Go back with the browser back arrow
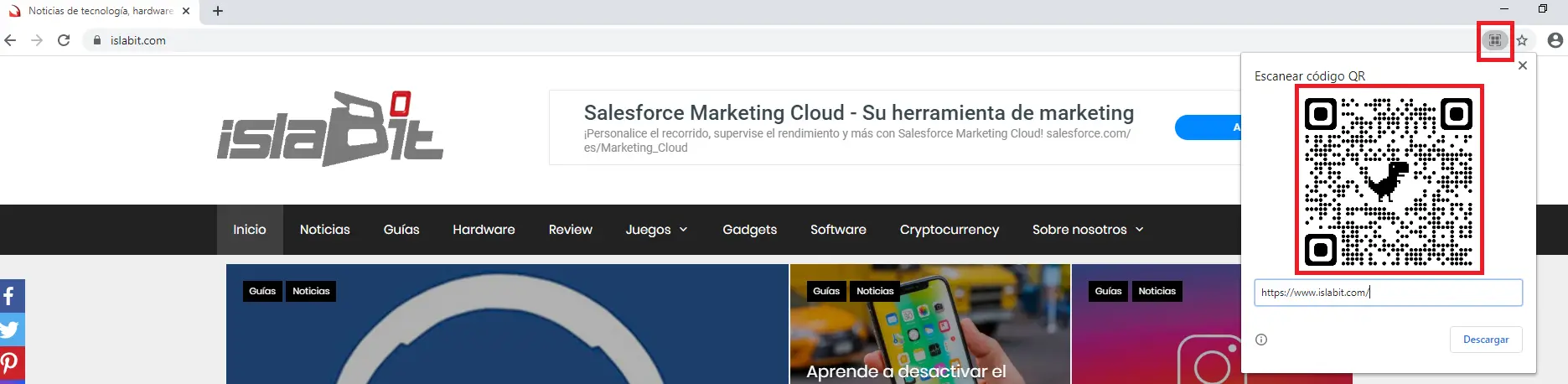The image size is (1568, 384). [10, 40]
